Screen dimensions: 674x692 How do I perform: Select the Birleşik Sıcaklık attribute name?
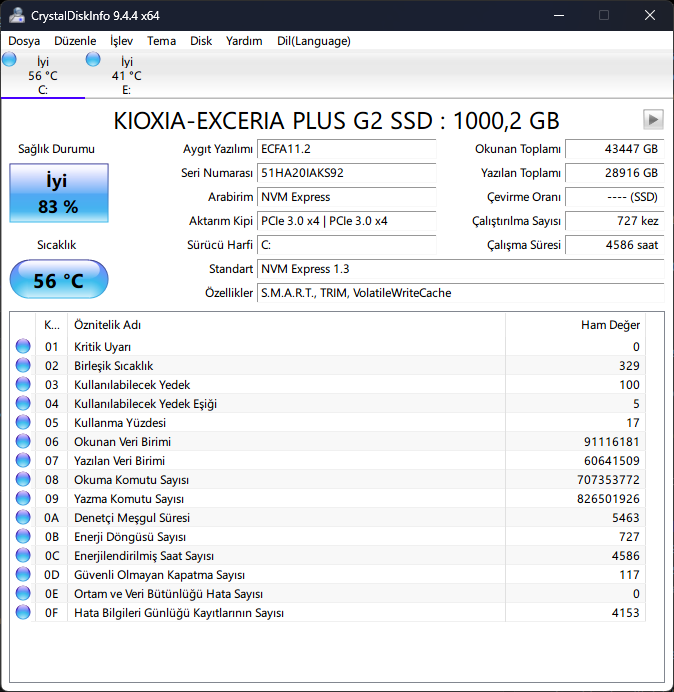(x=113, y=366)
